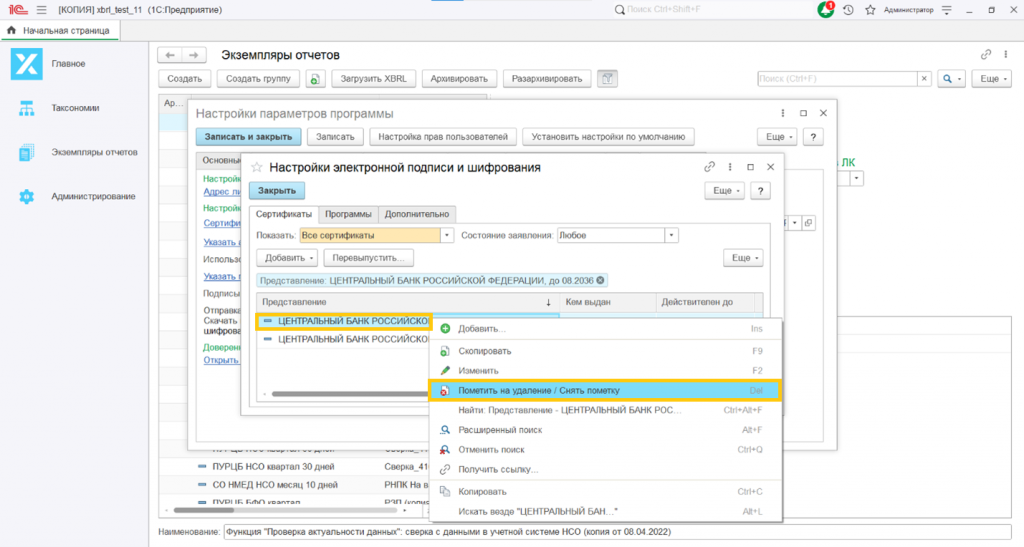This screenshot has height=547, width=1024.
Task: Open Администрирование gear icon
Action: [x=26, y=196]
